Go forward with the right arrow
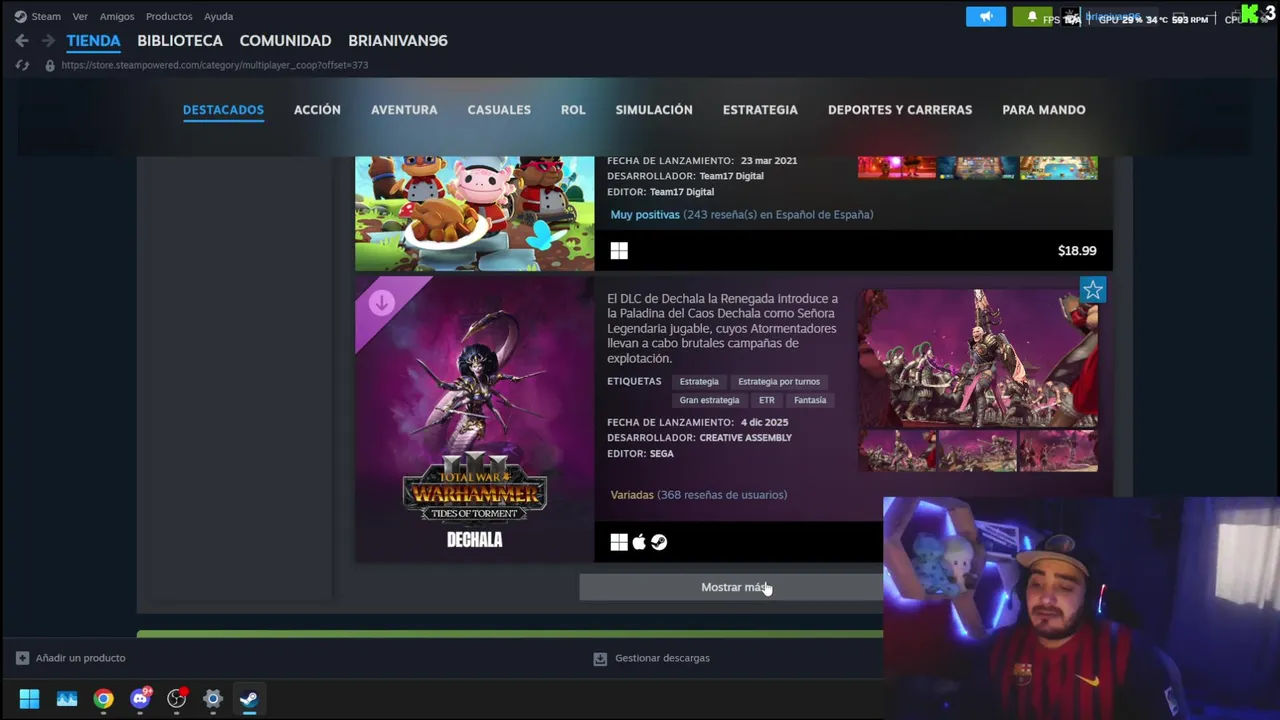 coord(48,41)
